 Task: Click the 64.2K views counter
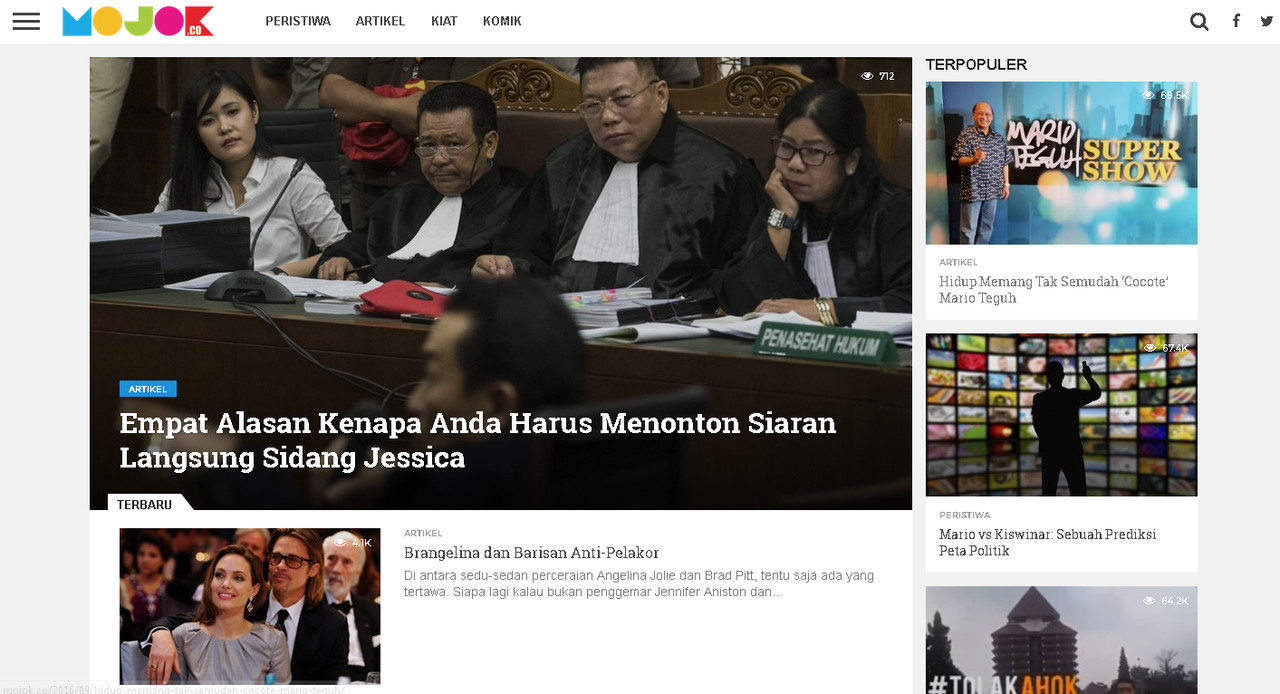click(1166, 601)
